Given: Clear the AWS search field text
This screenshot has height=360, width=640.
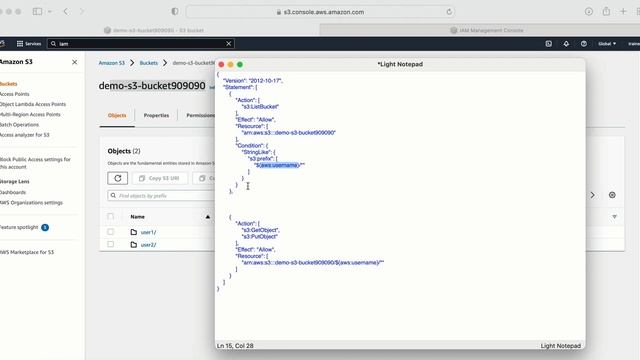Looking at the screenshot, I should [229, 44].
